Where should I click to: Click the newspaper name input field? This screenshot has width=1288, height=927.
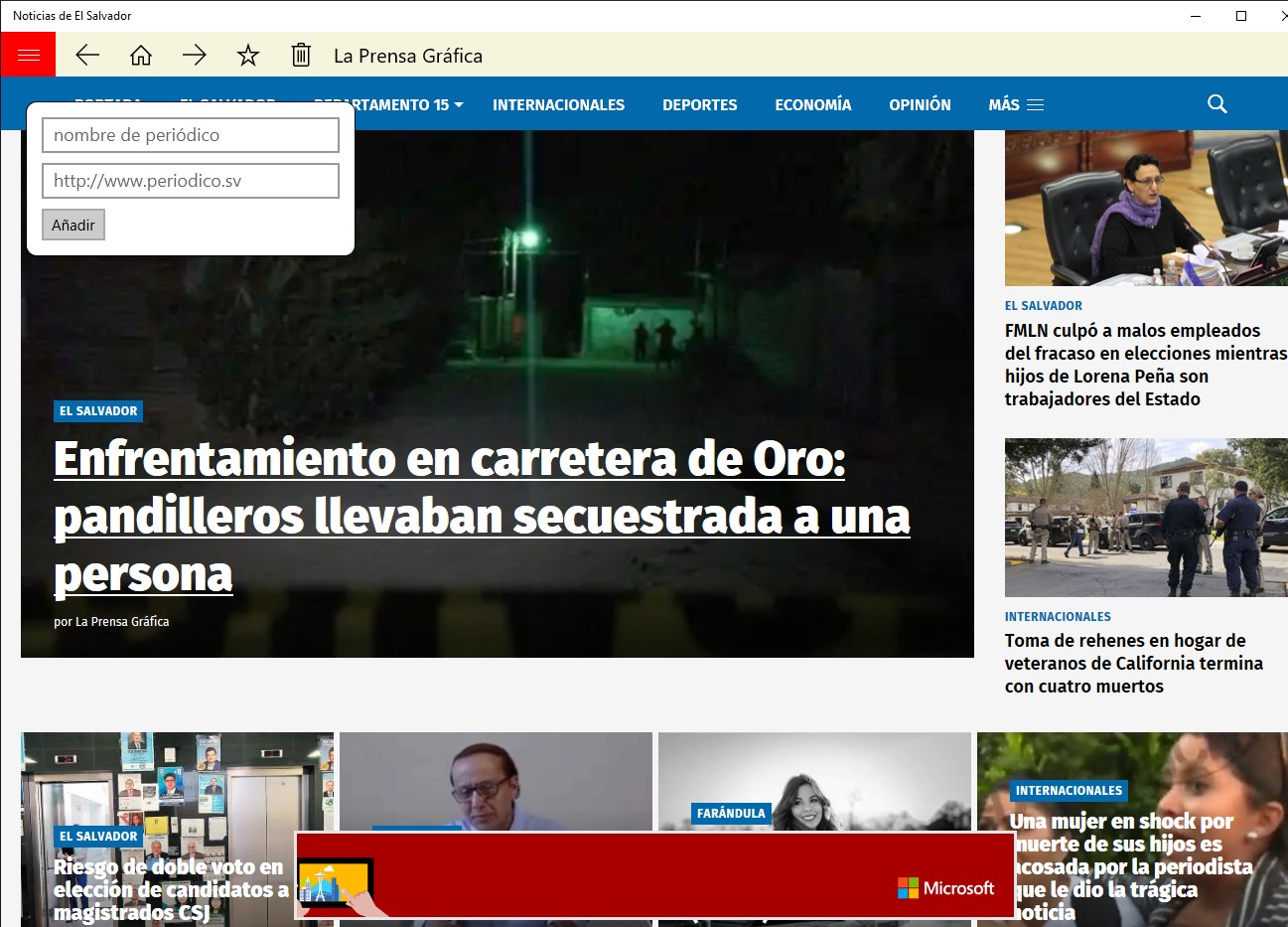coord(191,135)
